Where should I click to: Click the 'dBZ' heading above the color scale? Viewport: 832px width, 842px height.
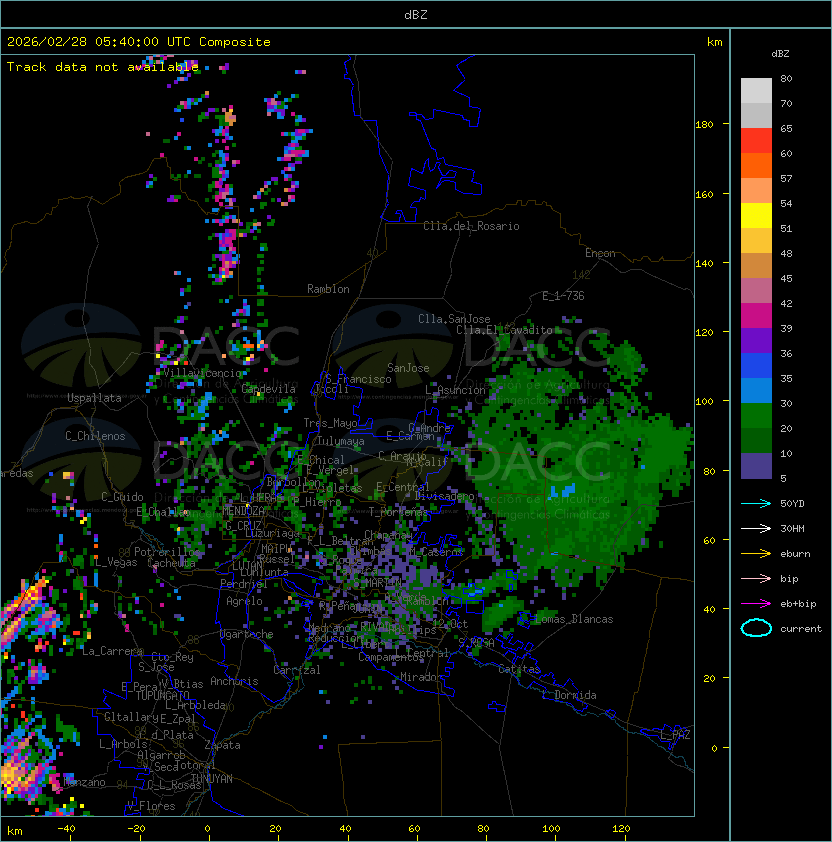click(x=780, y=54)
